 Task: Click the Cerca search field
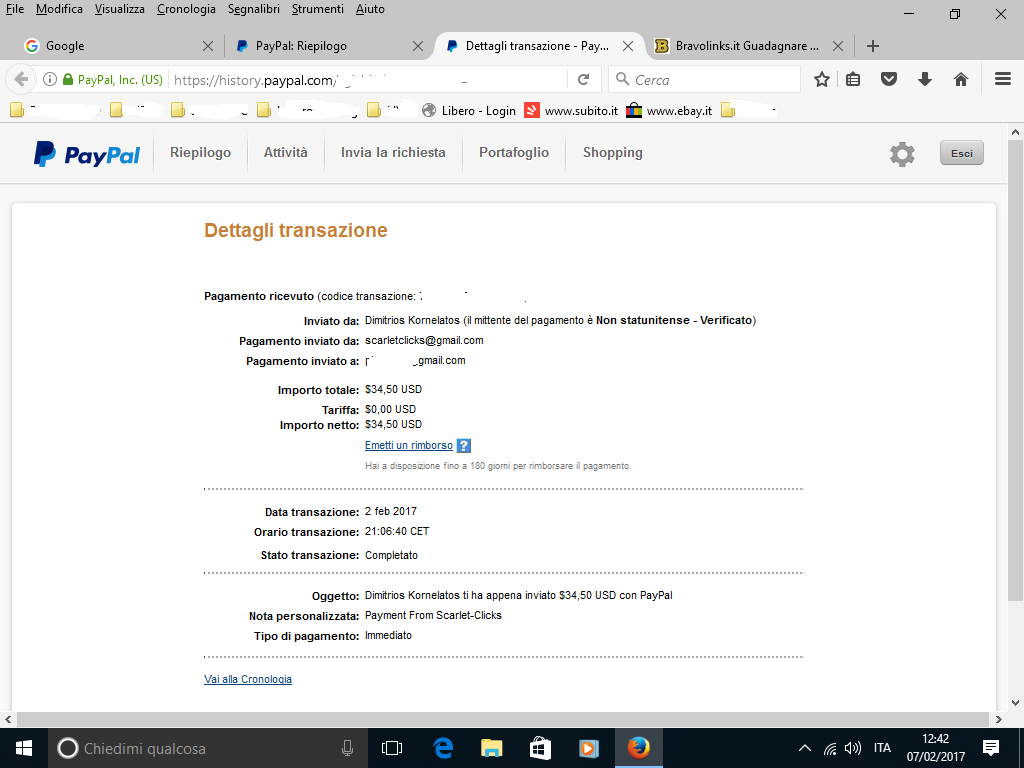point(705,80)
